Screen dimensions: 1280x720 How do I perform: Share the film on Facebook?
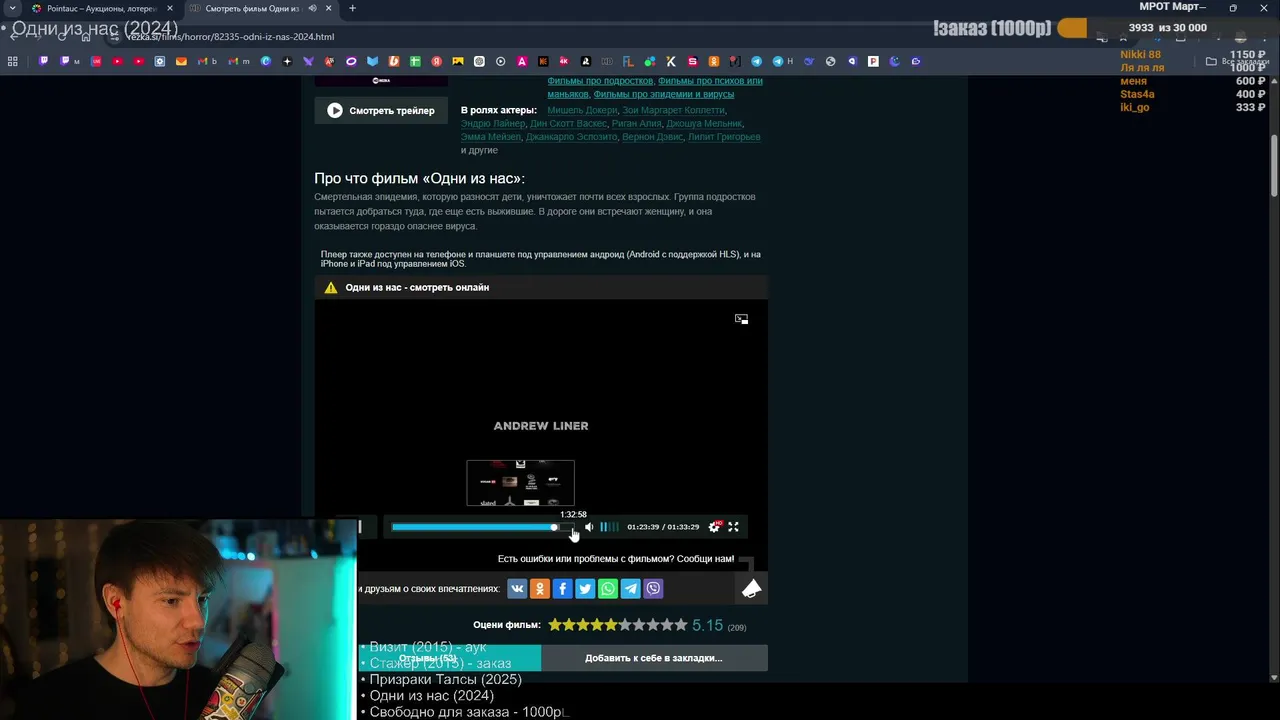(x=562, y=589)
